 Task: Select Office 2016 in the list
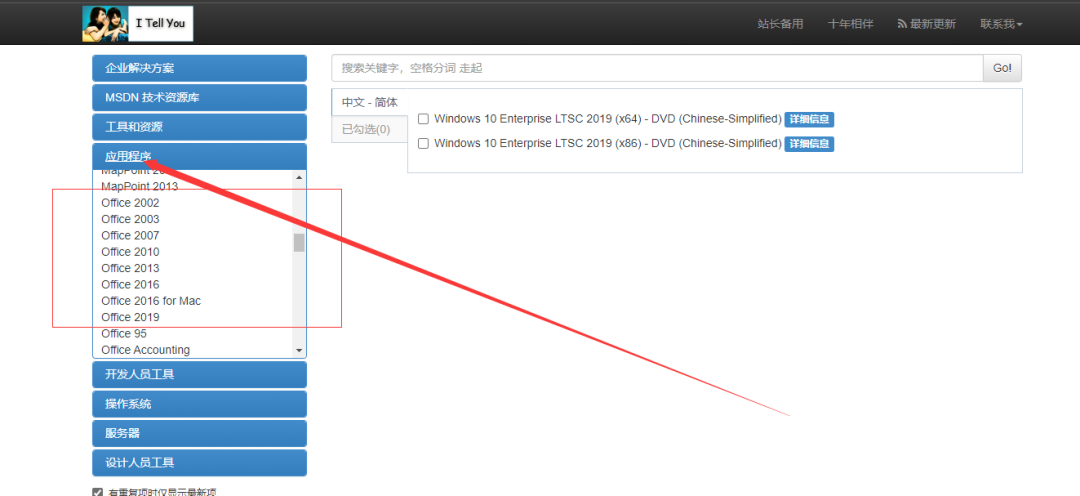point(130,285)
